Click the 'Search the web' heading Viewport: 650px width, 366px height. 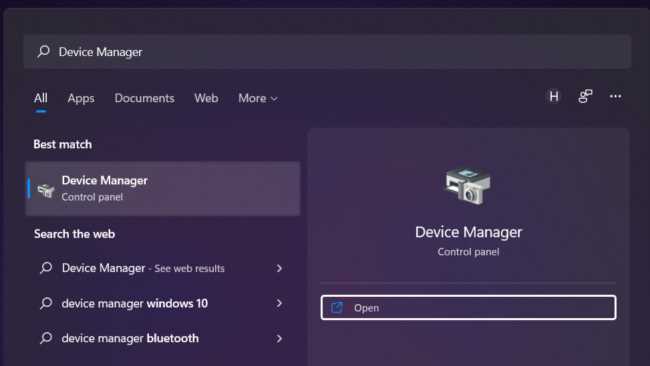point(75,234)
